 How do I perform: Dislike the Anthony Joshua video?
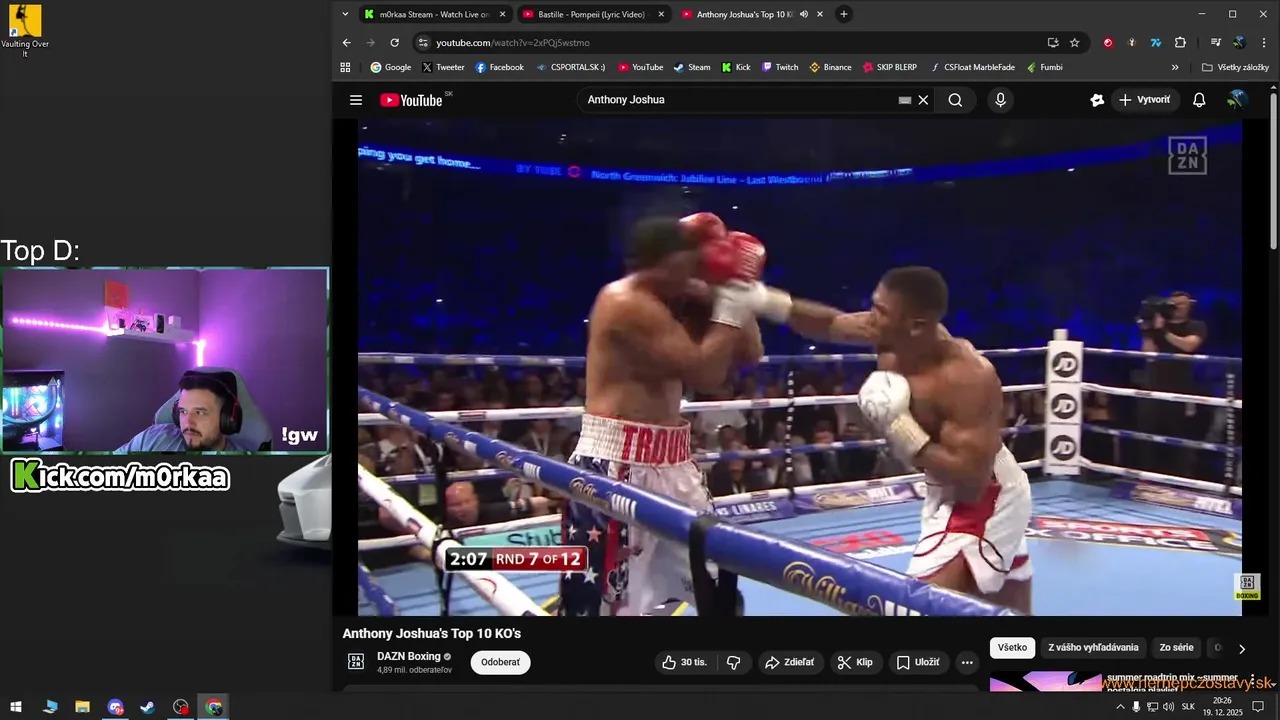coord(734,662)
